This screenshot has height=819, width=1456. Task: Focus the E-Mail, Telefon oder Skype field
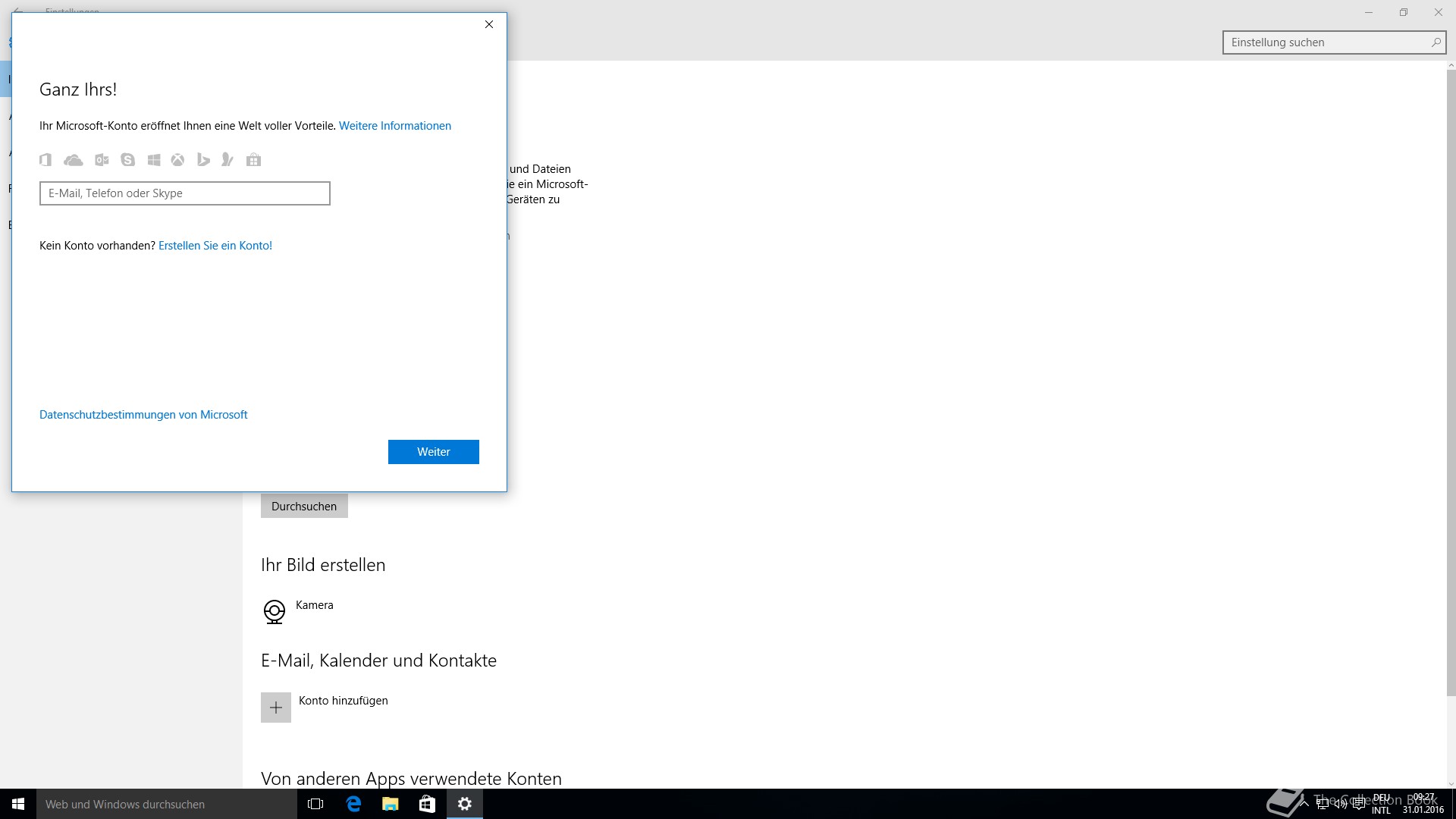point(185,193)
